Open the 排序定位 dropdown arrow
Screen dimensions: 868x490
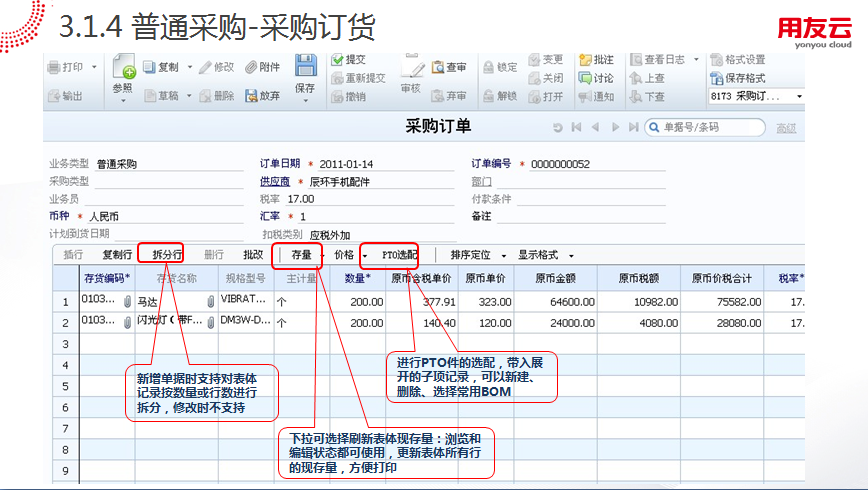pos(504,255)
